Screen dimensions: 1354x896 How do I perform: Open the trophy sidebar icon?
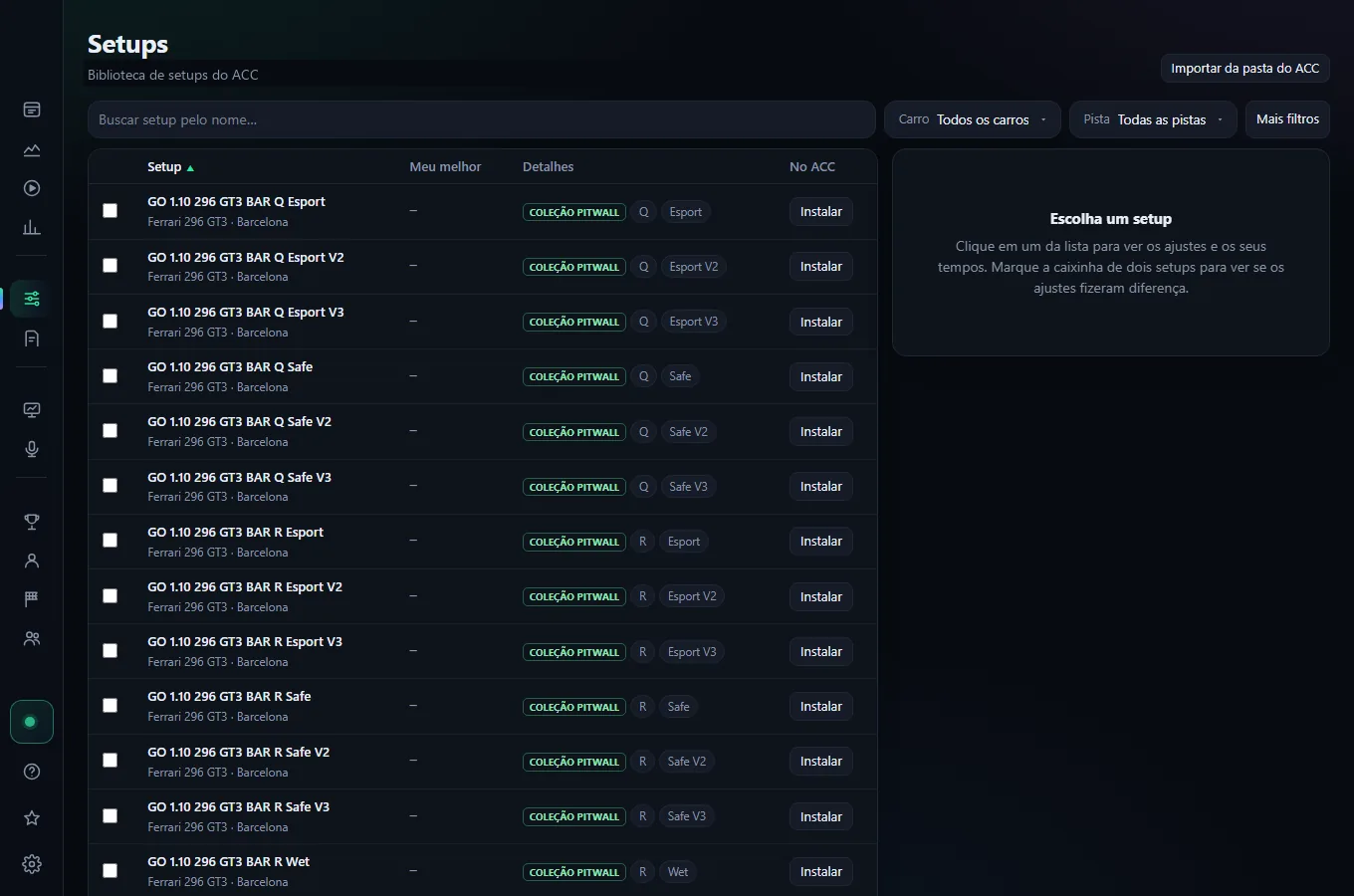point(32,522)
